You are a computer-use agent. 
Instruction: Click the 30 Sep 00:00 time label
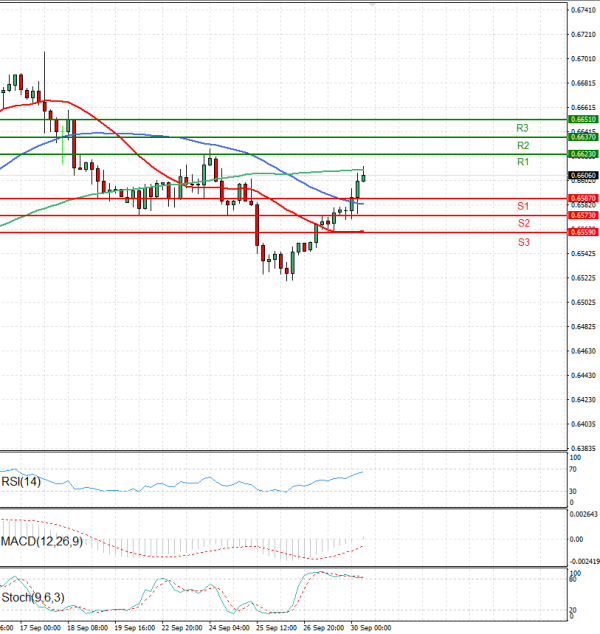368,629
